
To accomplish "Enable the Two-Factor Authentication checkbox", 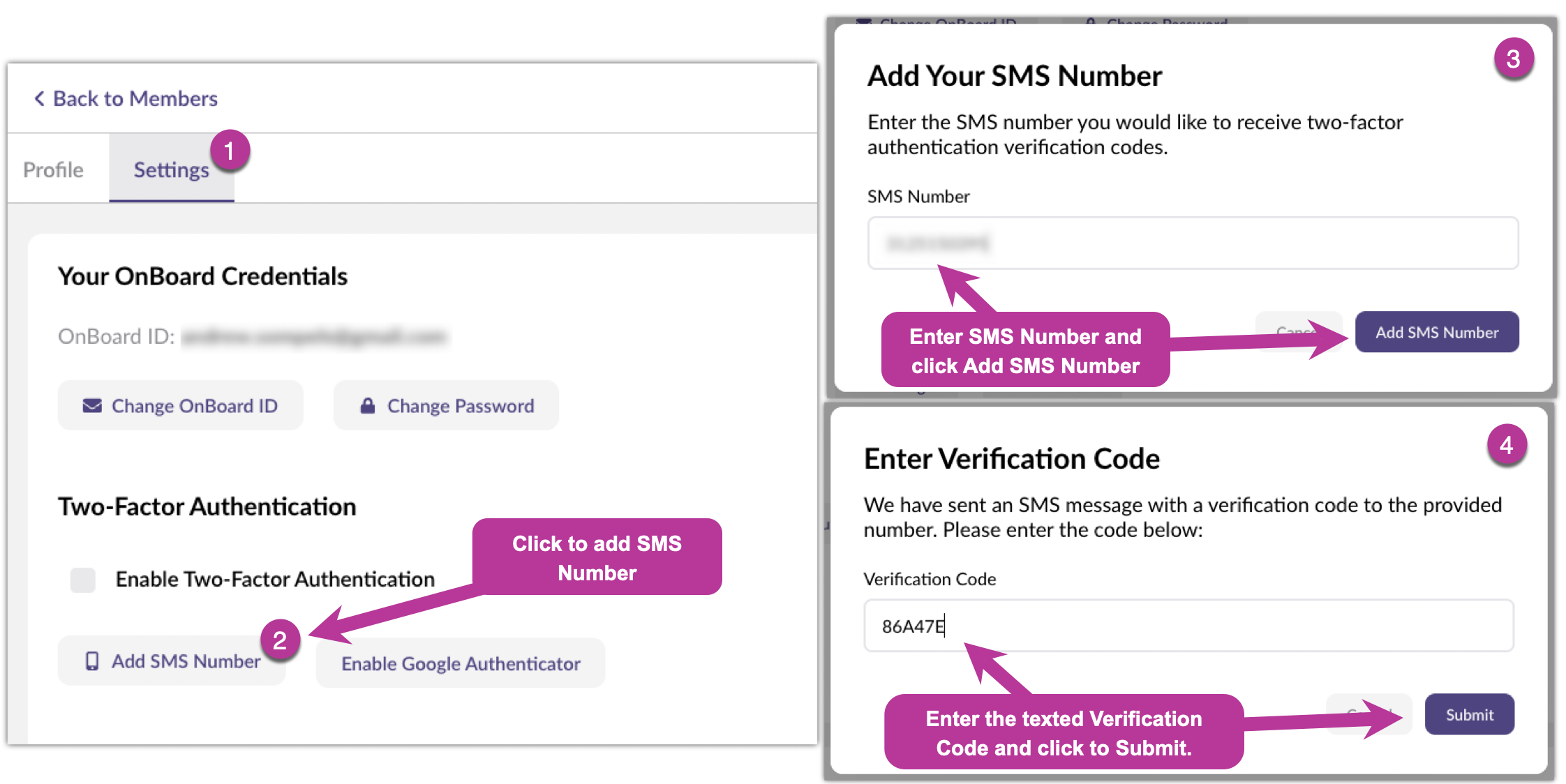I will point(83,580).
